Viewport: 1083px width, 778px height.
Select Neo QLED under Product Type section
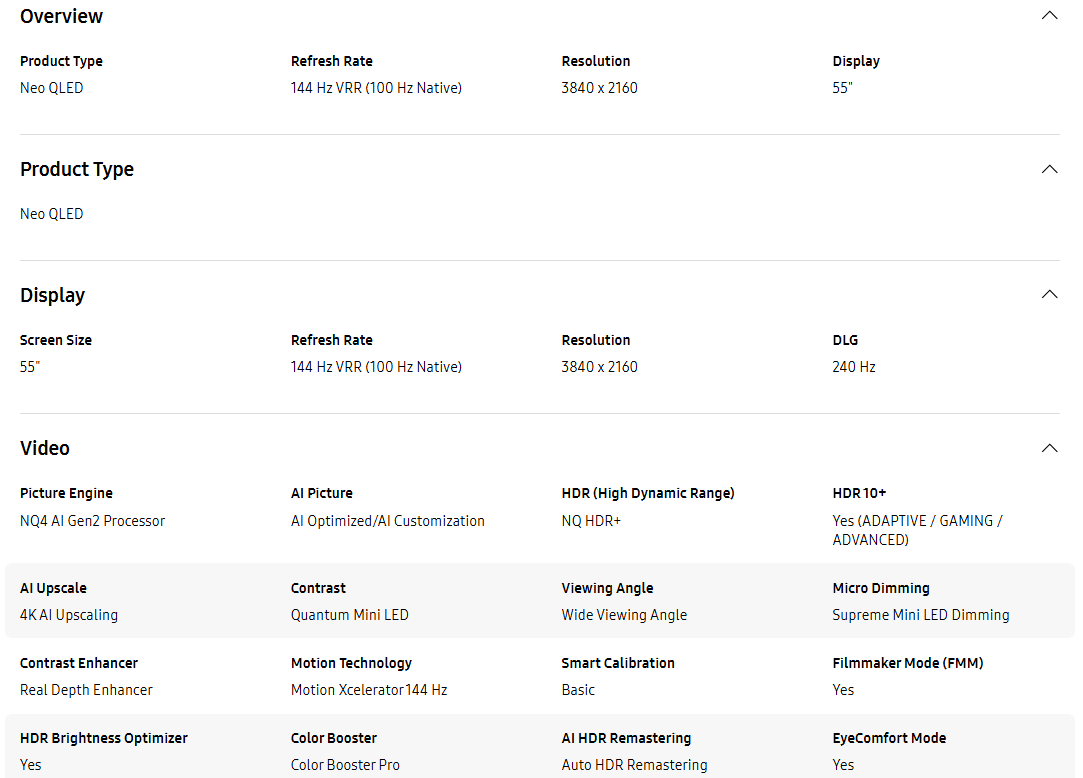click(52, 214)
